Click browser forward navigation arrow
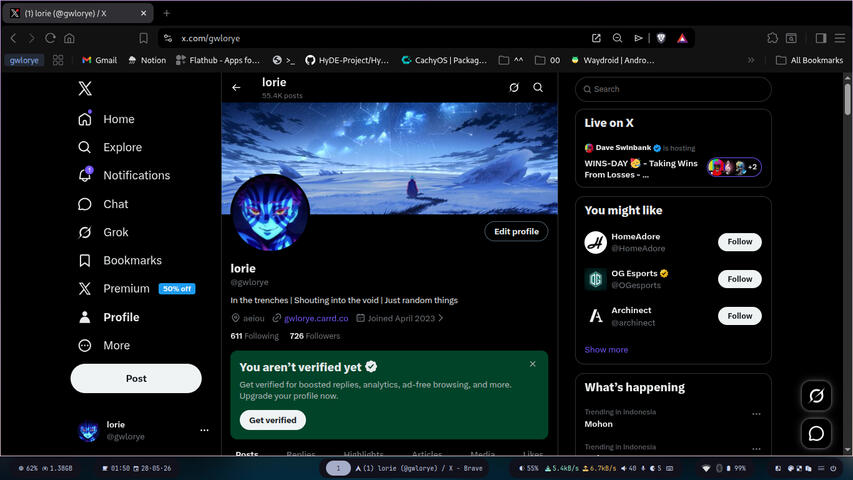Viewport: 853px width, 480px height. (32, 38)
